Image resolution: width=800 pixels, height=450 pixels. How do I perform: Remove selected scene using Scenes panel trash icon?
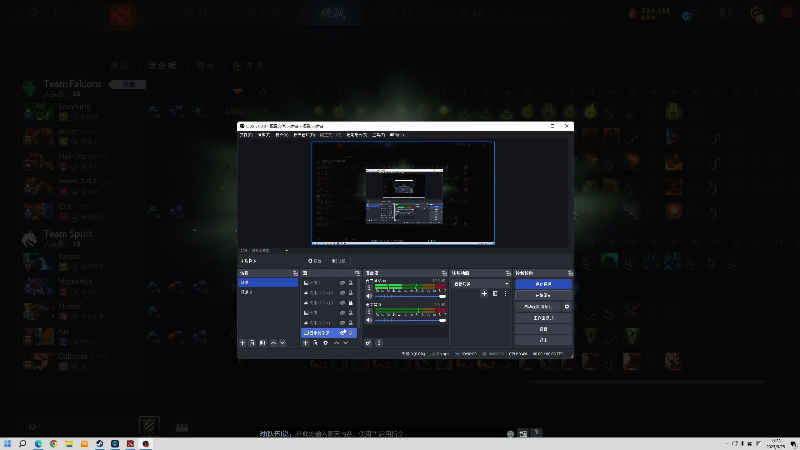pos(253,343)
